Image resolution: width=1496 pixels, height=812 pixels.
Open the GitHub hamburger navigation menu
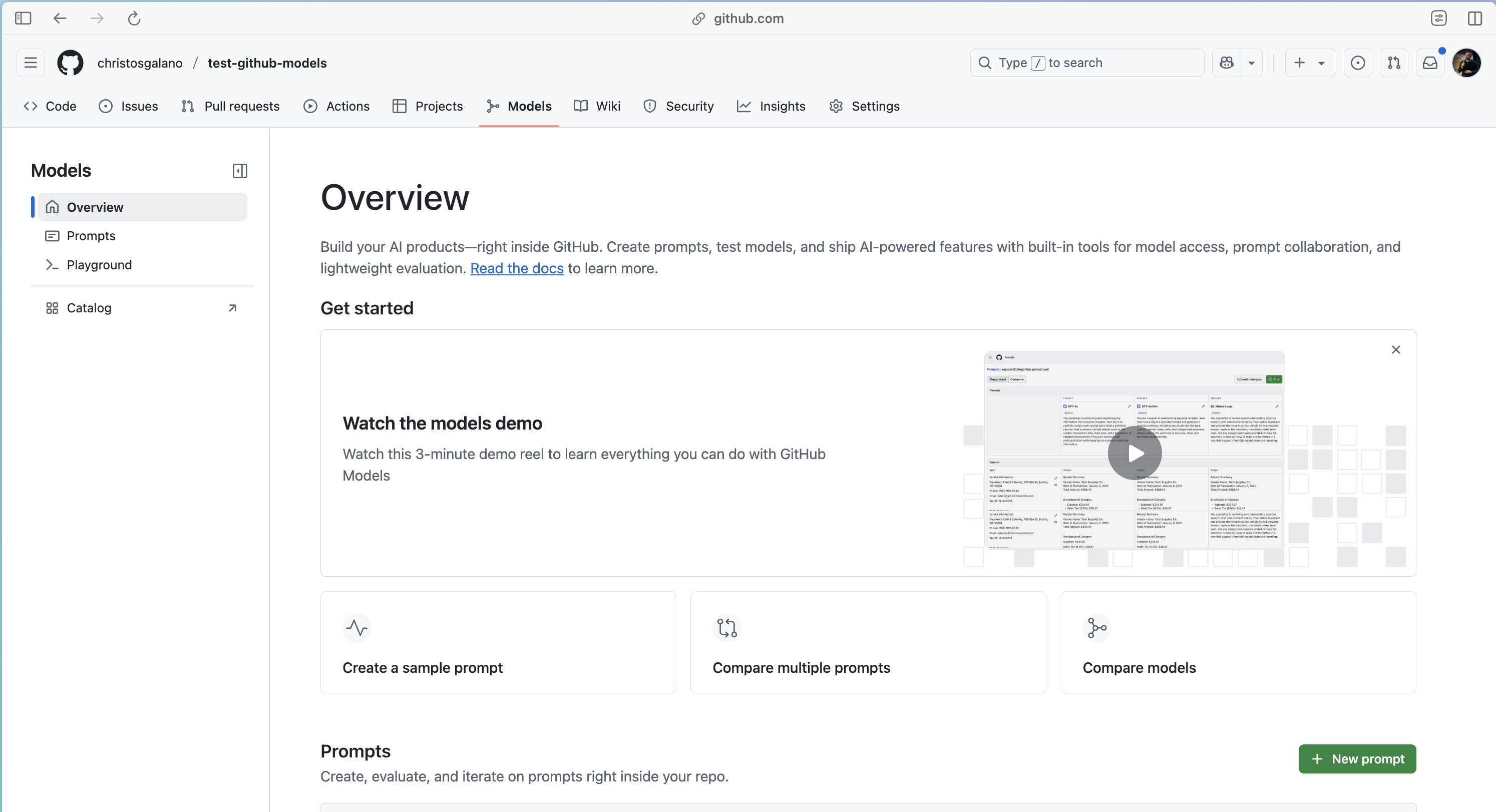pos(31,63)
